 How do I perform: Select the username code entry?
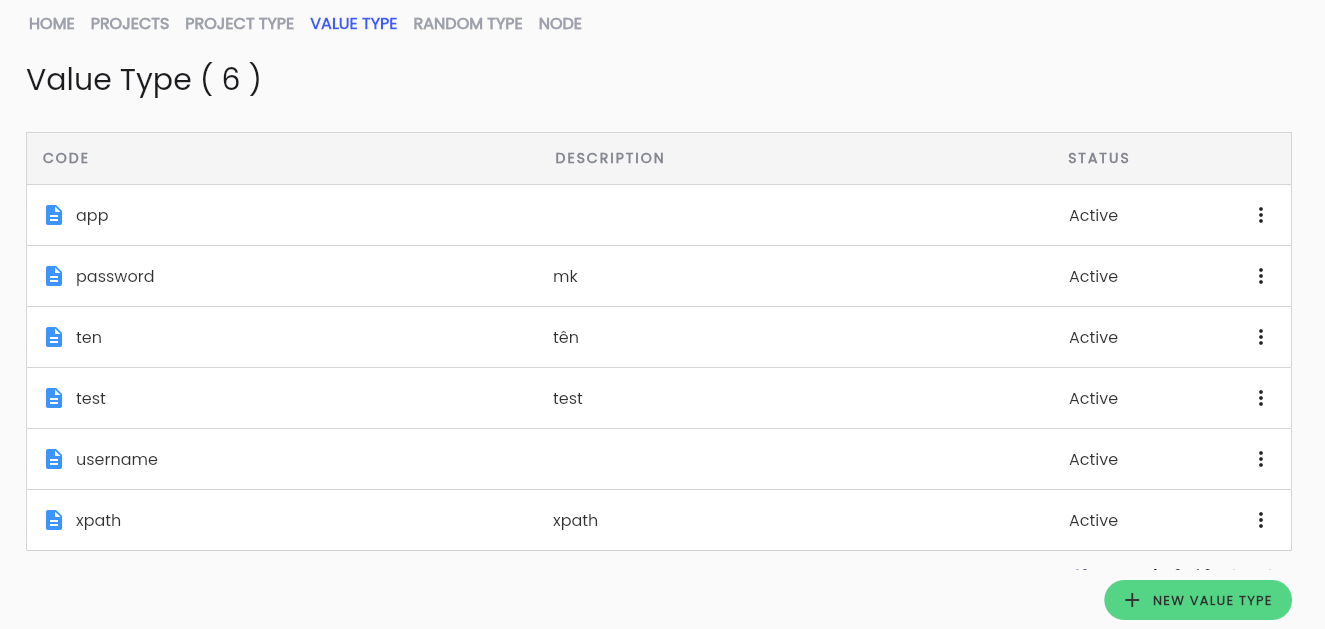pyautogui.click(x=117, y=459)
